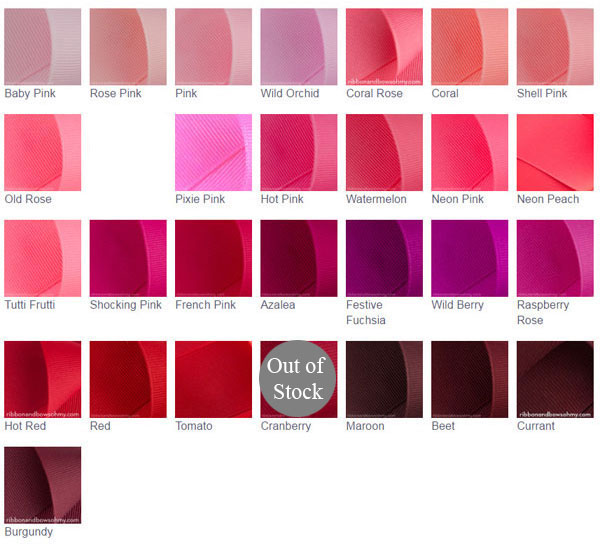Open the Tomato ribbon thumbnail

[x=213, y=379]
